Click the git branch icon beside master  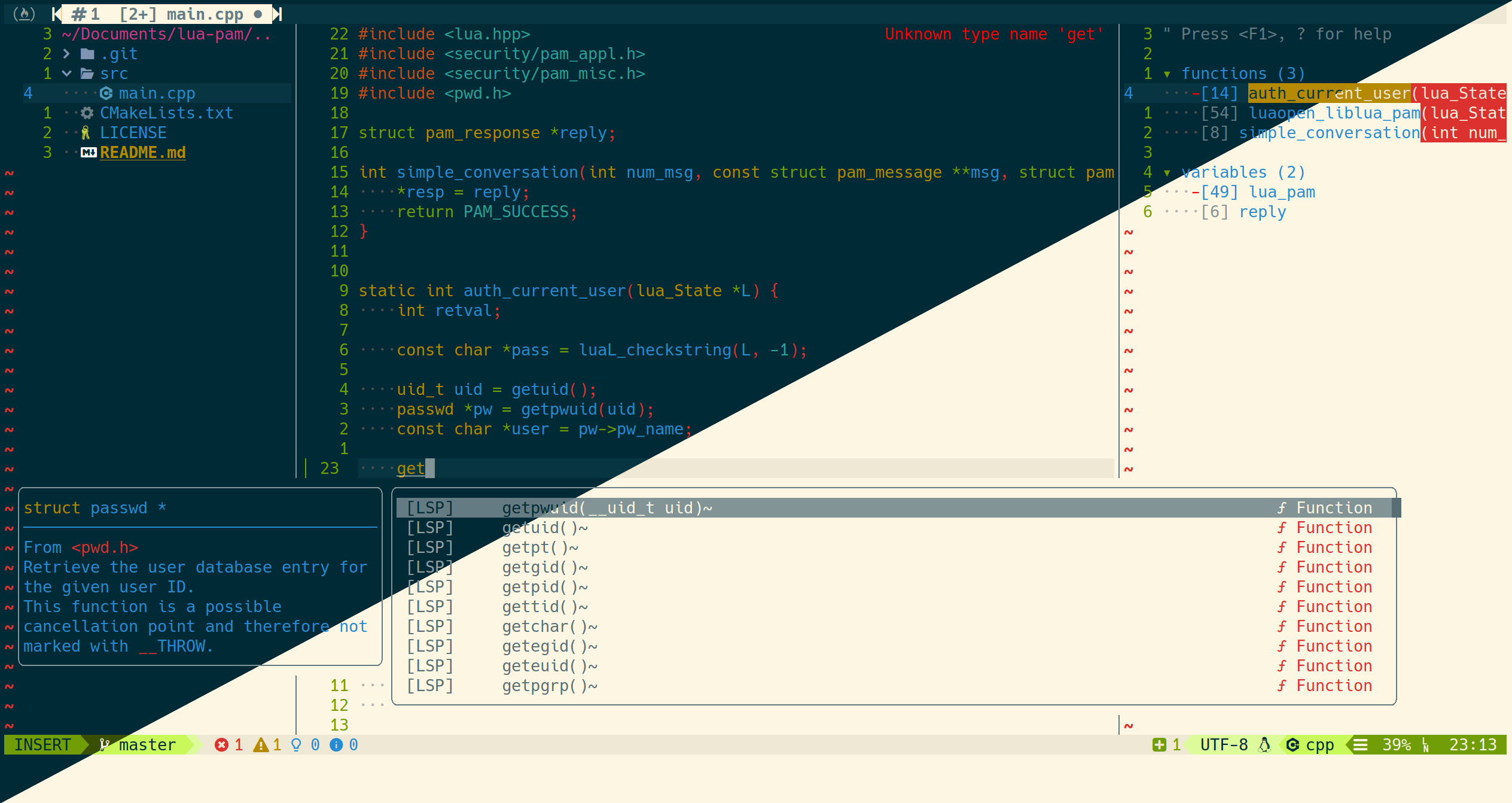pos(105,745)
